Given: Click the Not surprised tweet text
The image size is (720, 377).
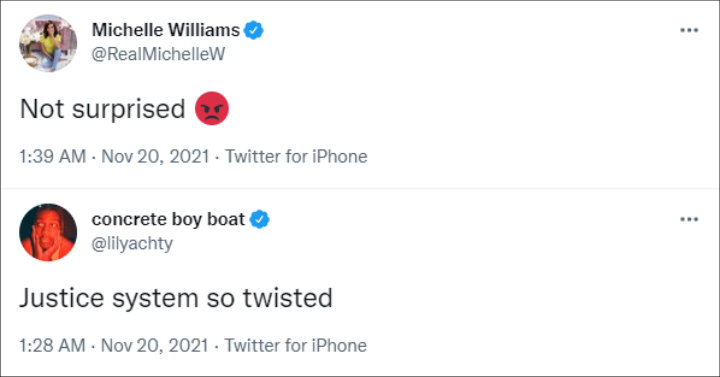Looking at the screenshot, I should [x=102, y=109].
